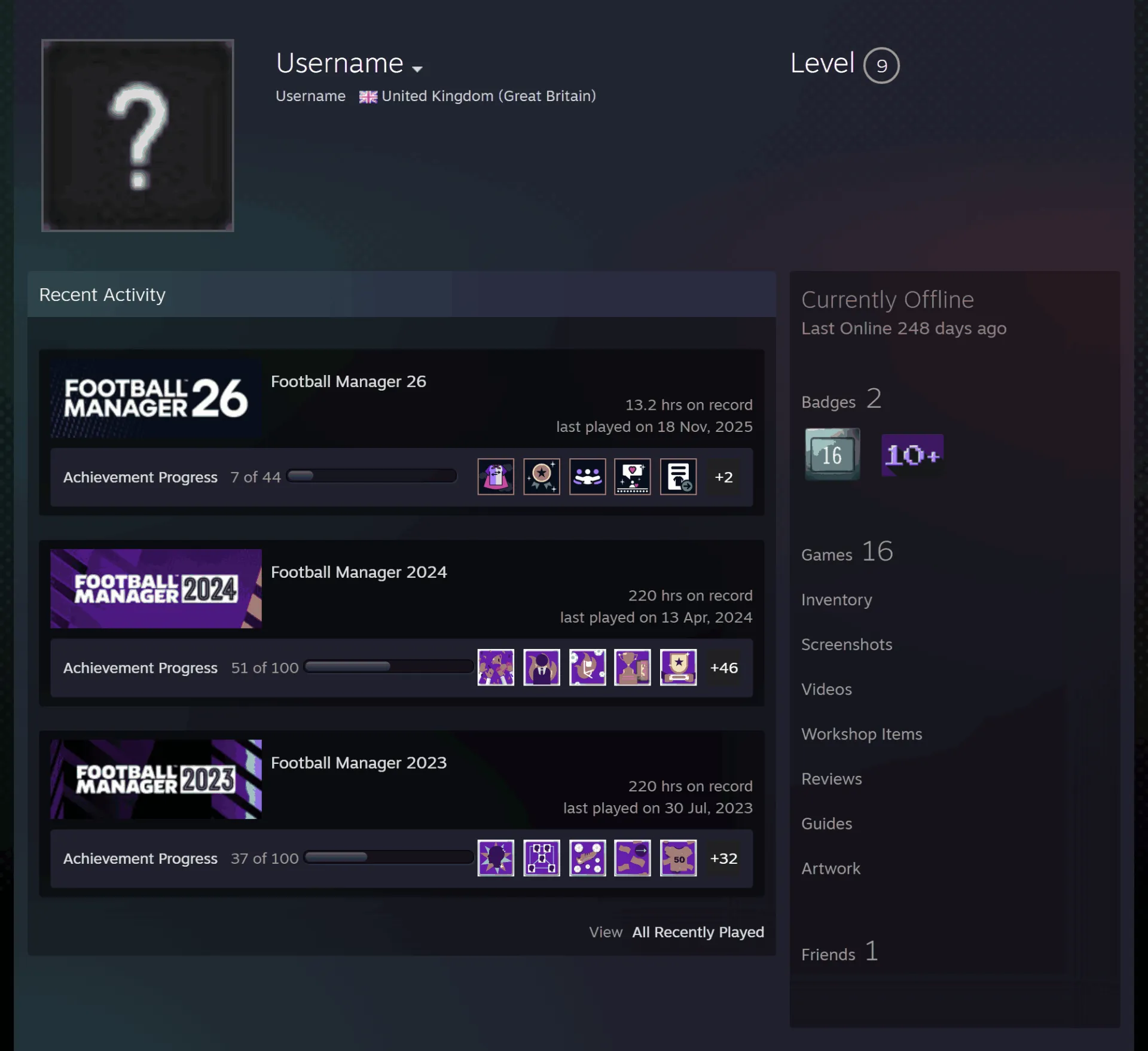Viewport: 1148px width, 1051px height.
Task: Expand the Username dropdown arrow
Action: click(417, 69)
